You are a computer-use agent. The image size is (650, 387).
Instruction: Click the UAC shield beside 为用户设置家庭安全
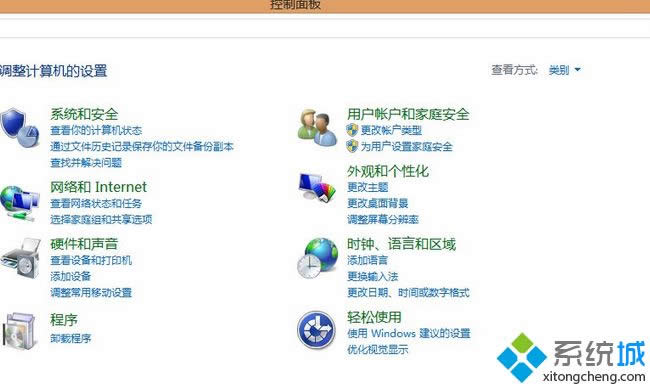pyautogui.click(x=352, y=146)
